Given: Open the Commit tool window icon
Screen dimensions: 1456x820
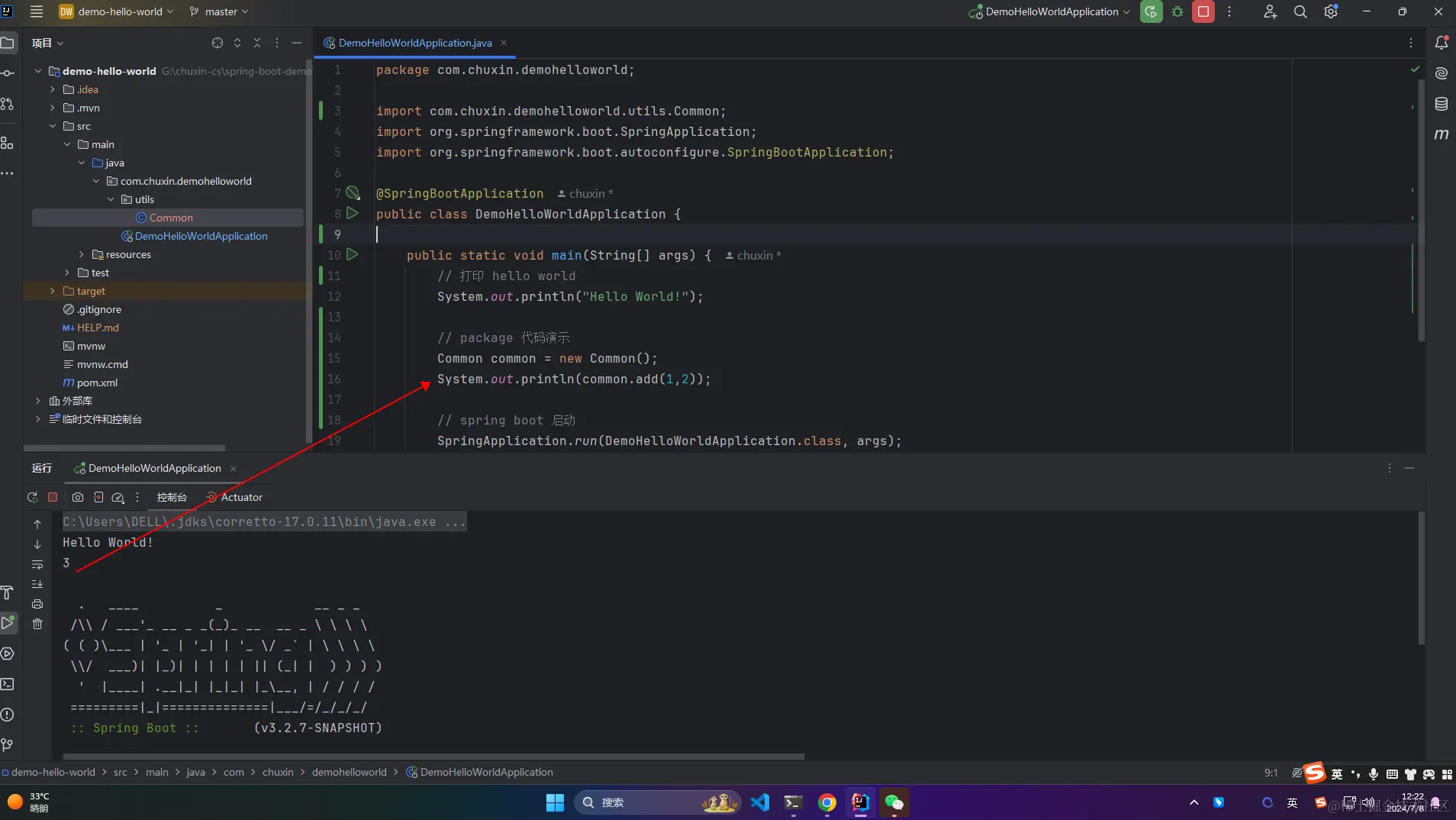Looking at the screenshot, I should pyautogui.click(x=8, y=73).
